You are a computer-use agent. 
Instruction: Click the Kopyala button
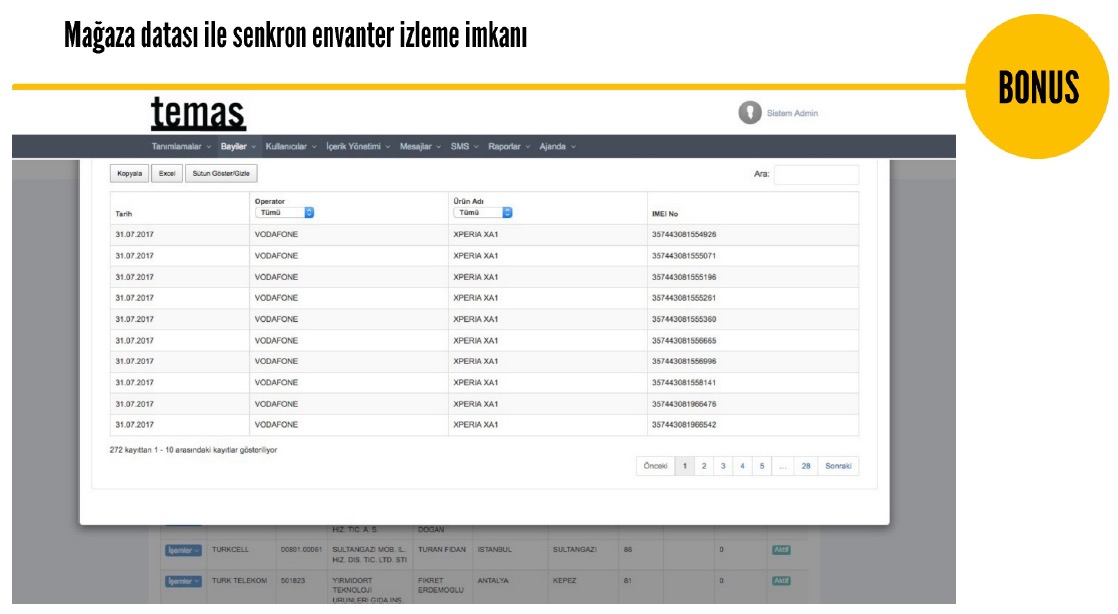129,173
